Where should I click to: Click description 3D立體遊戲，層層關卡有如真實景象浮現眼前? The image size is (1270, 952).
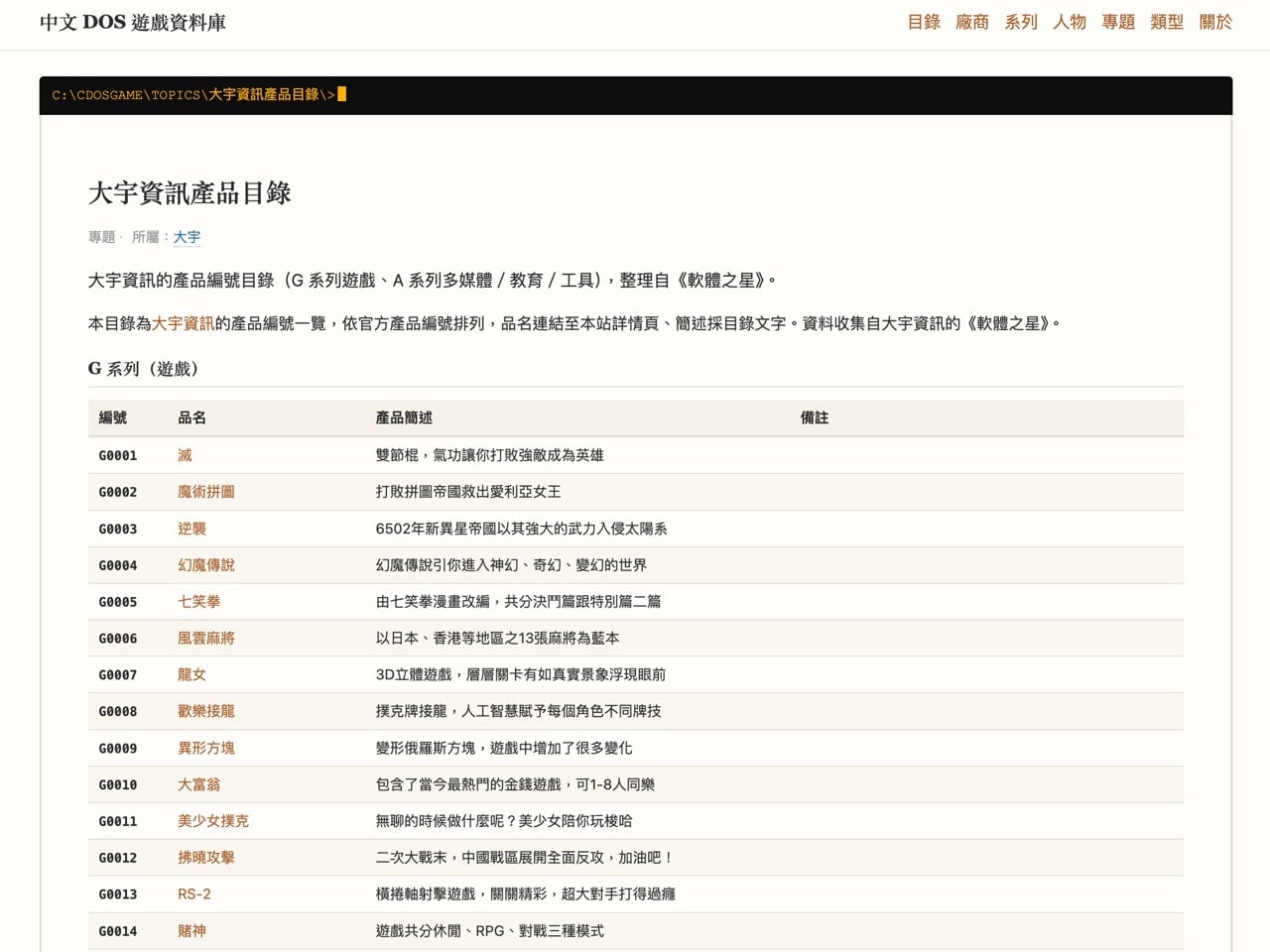[x=521, y=674]
